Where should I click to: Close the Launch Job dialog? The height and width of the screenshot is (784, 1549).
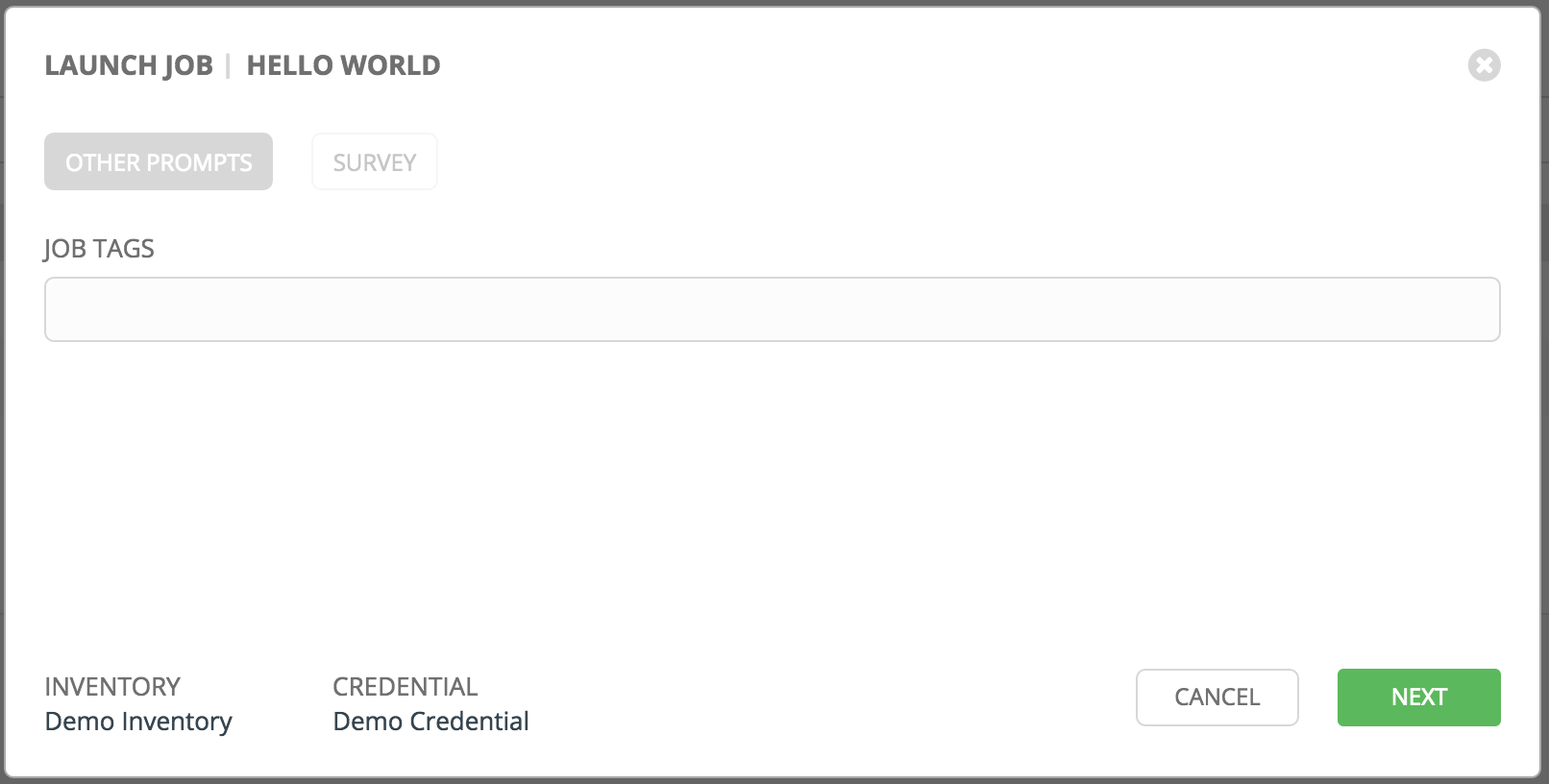pos(1484,65)
